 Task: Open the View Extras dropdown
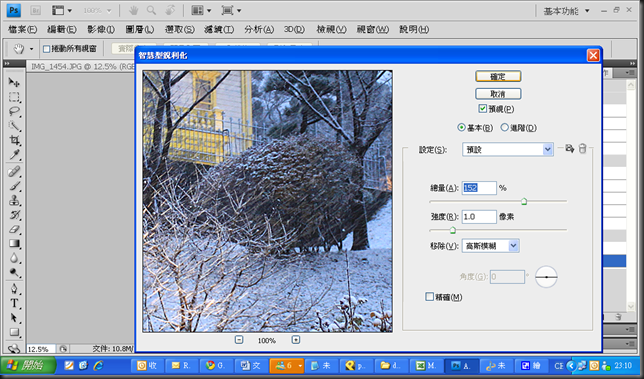point(62,11)
